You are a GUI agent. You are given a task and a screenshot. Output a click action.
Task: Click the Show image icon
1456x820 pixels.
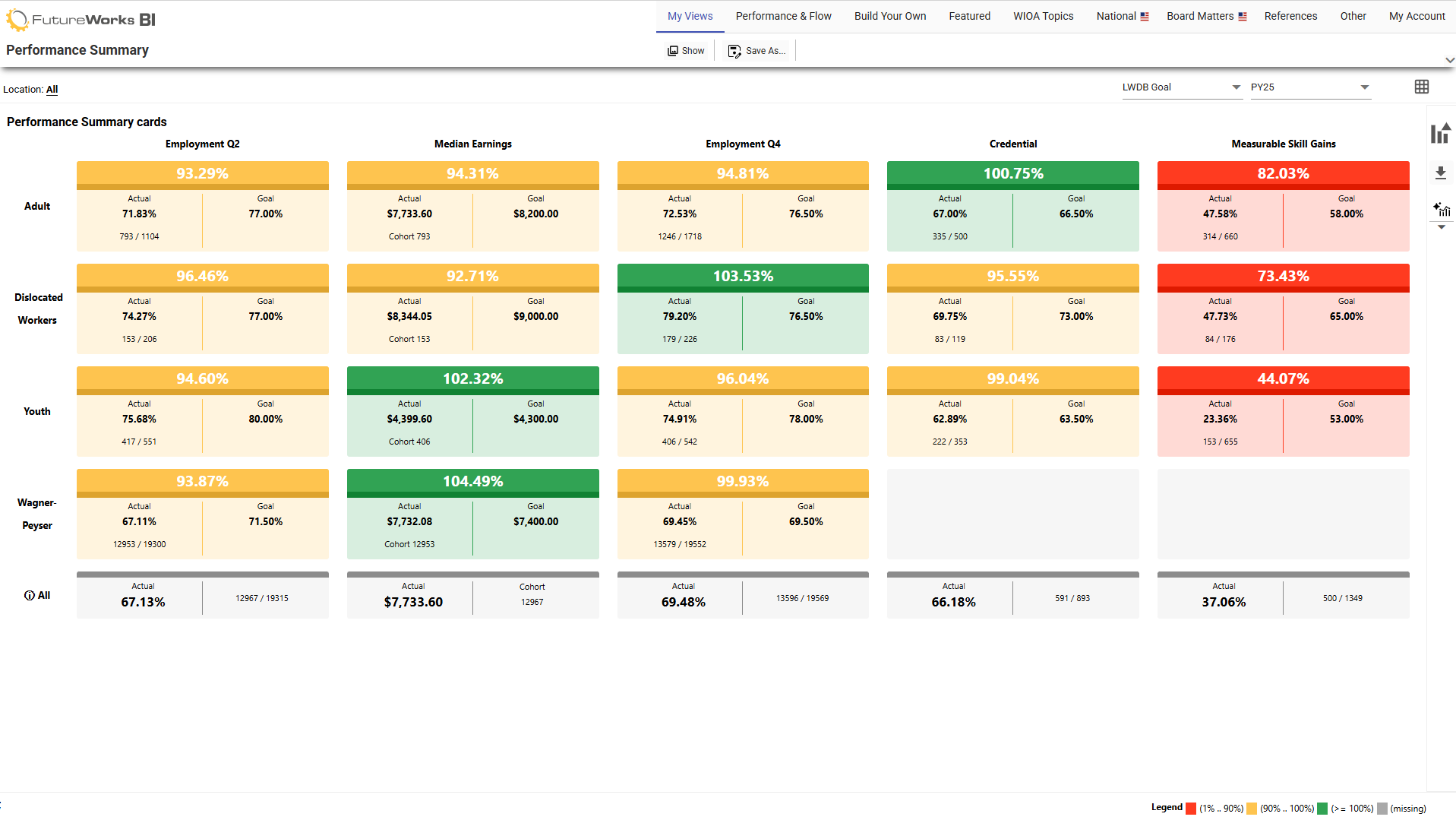[674, 50]
